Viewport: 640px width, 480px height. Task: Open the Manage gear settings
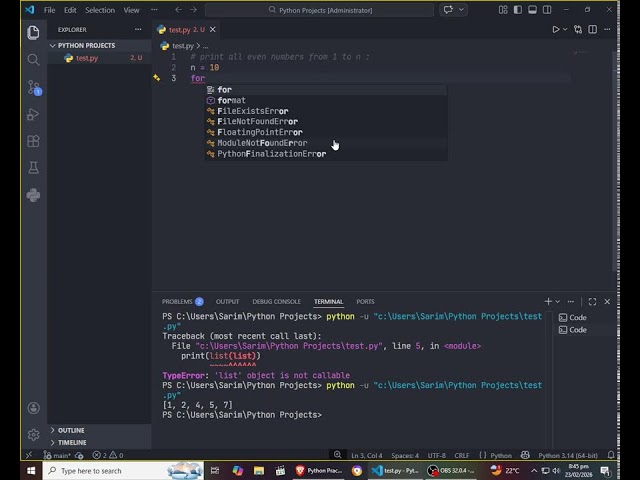pyautogui.click(x=33, y=434)
